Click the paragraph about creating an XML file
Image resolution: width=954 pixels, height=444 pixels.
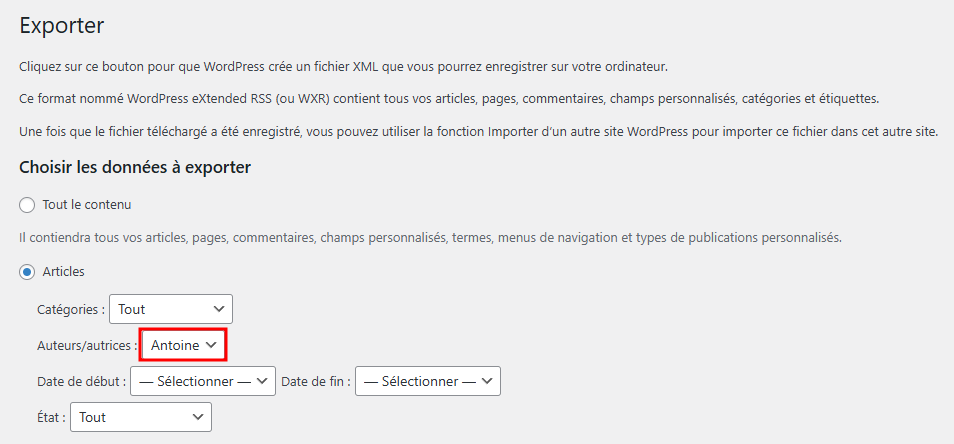point(343,67)
